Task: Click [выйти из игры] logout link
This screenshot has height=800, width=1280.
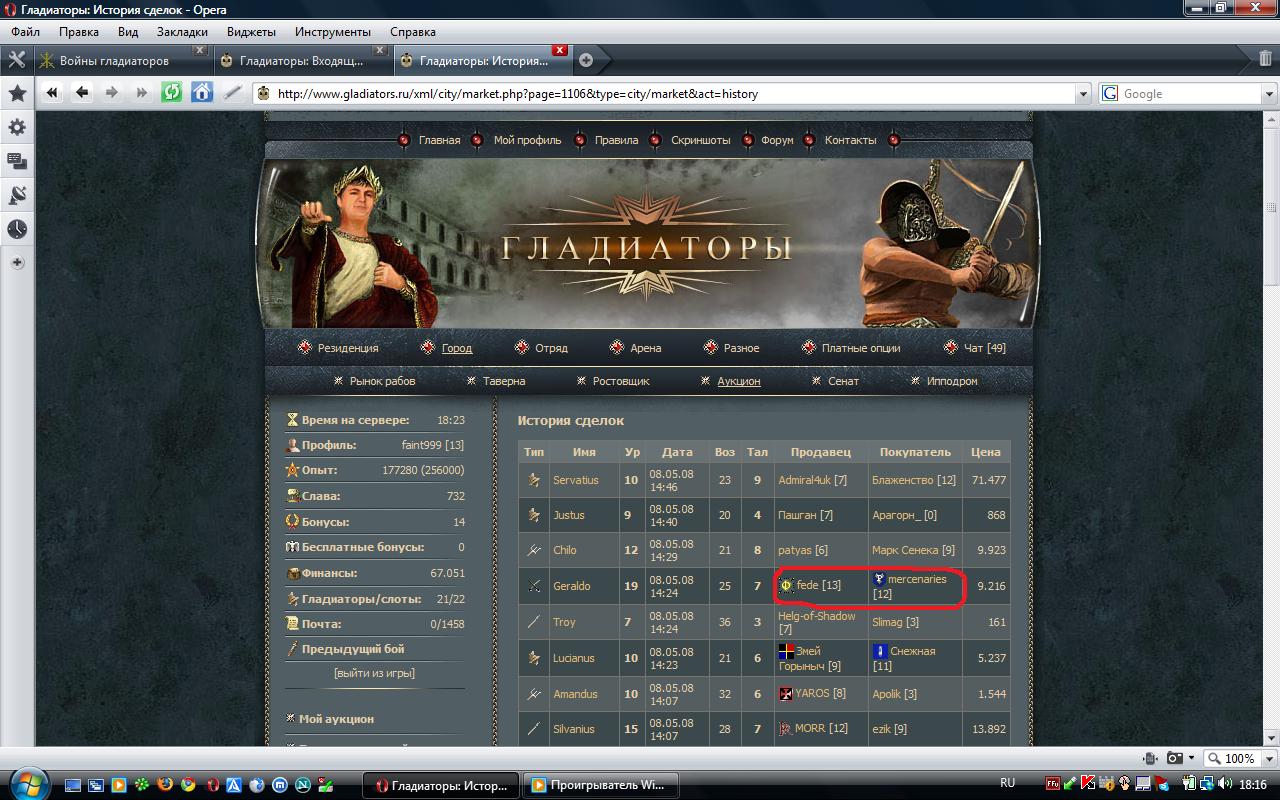Action: coord(374,673)
